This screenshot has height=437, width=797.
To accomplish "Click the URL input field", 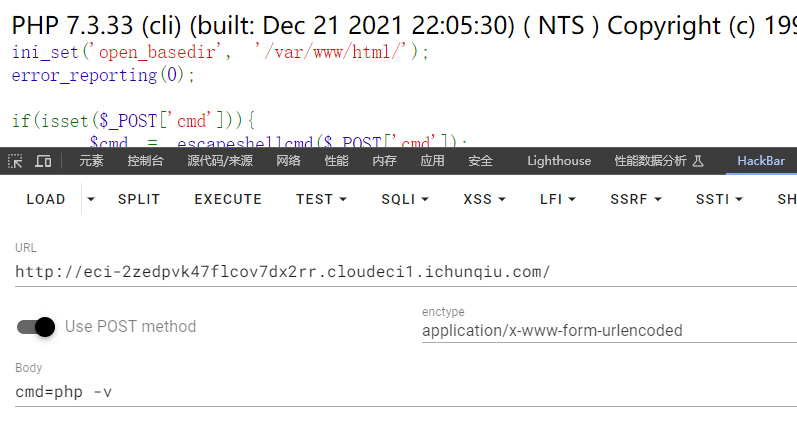I will [400, 272].
